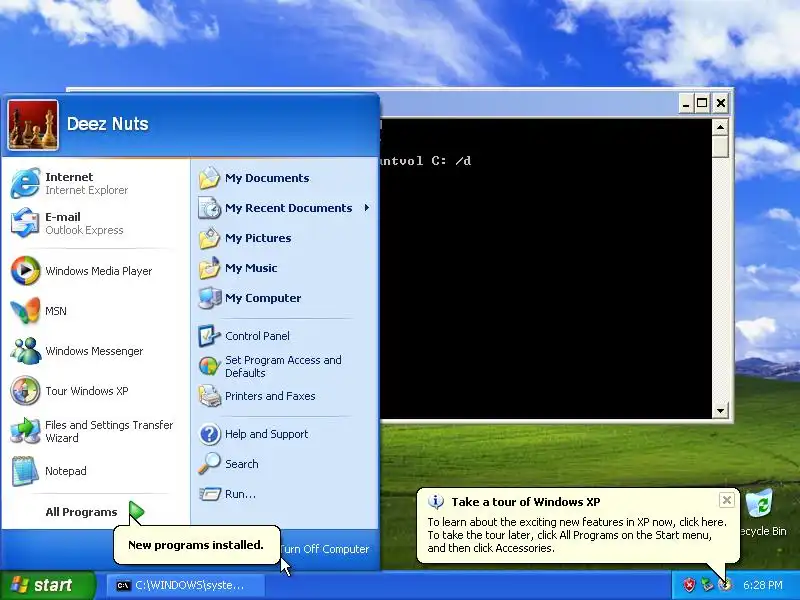
Task: Click the My Recent Documents icon
Action: coord(209,208)
